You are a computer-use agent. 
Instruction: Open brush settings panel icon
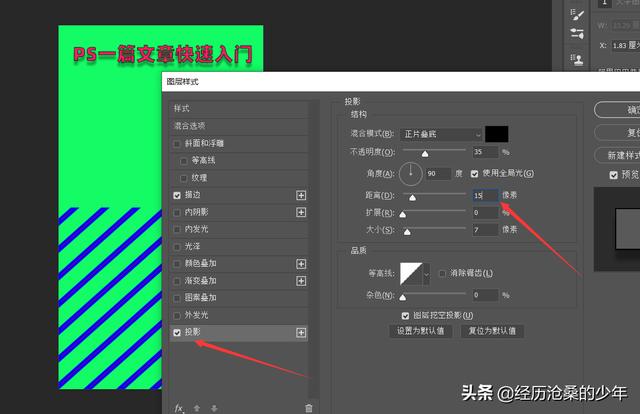point(577,15)
